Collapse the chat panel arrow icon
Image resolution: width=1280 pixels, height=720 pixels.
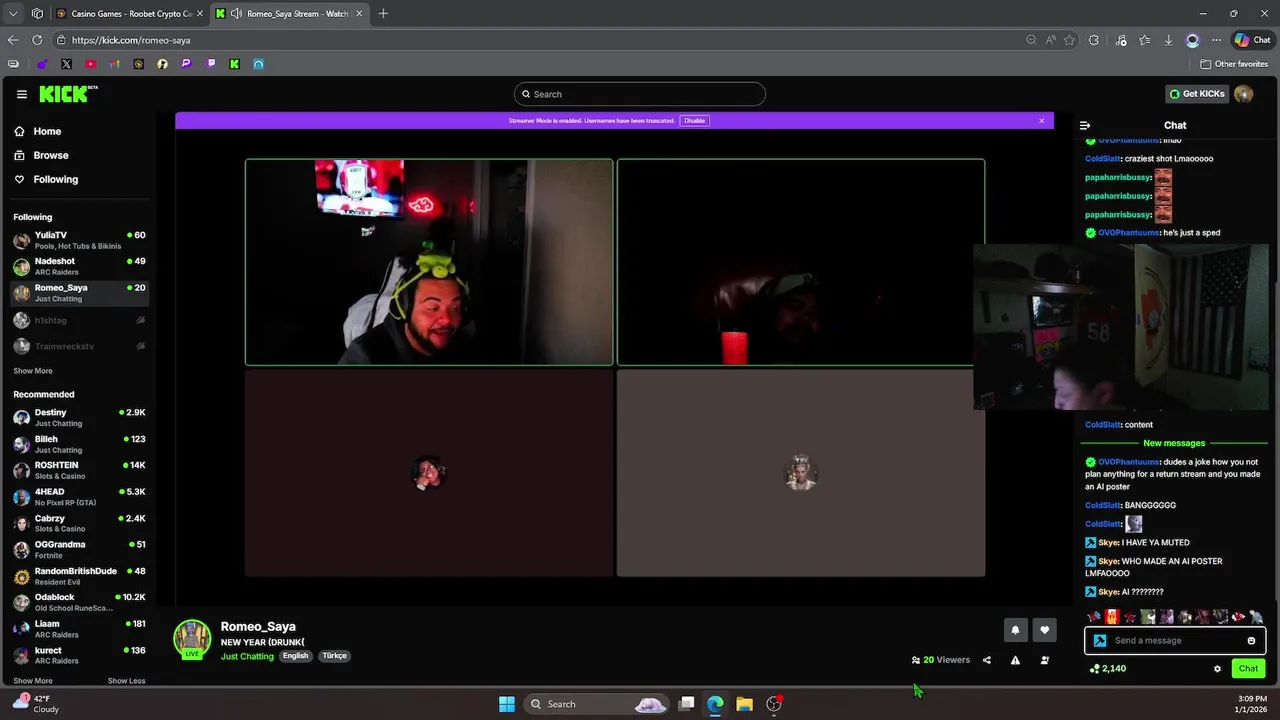click(x=1085, y=125)
